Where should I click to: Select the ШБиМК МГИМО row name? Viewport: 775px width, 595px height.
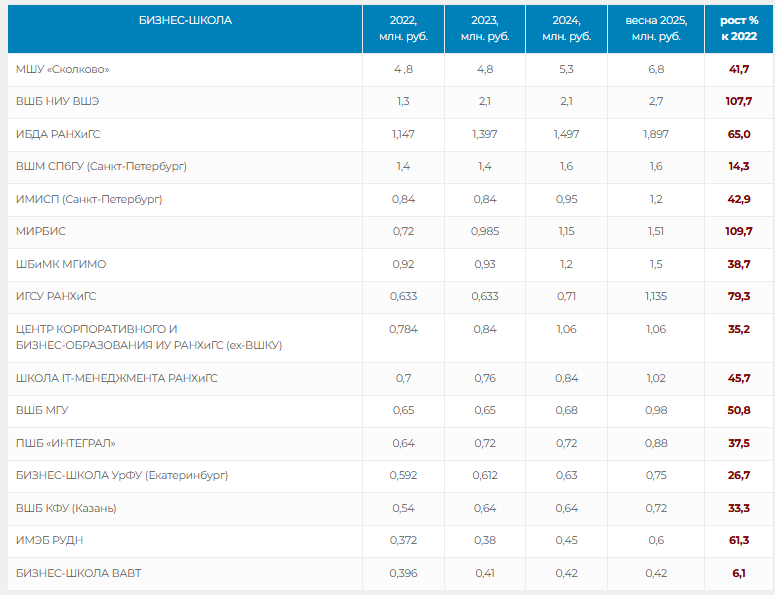pos(61,264)
